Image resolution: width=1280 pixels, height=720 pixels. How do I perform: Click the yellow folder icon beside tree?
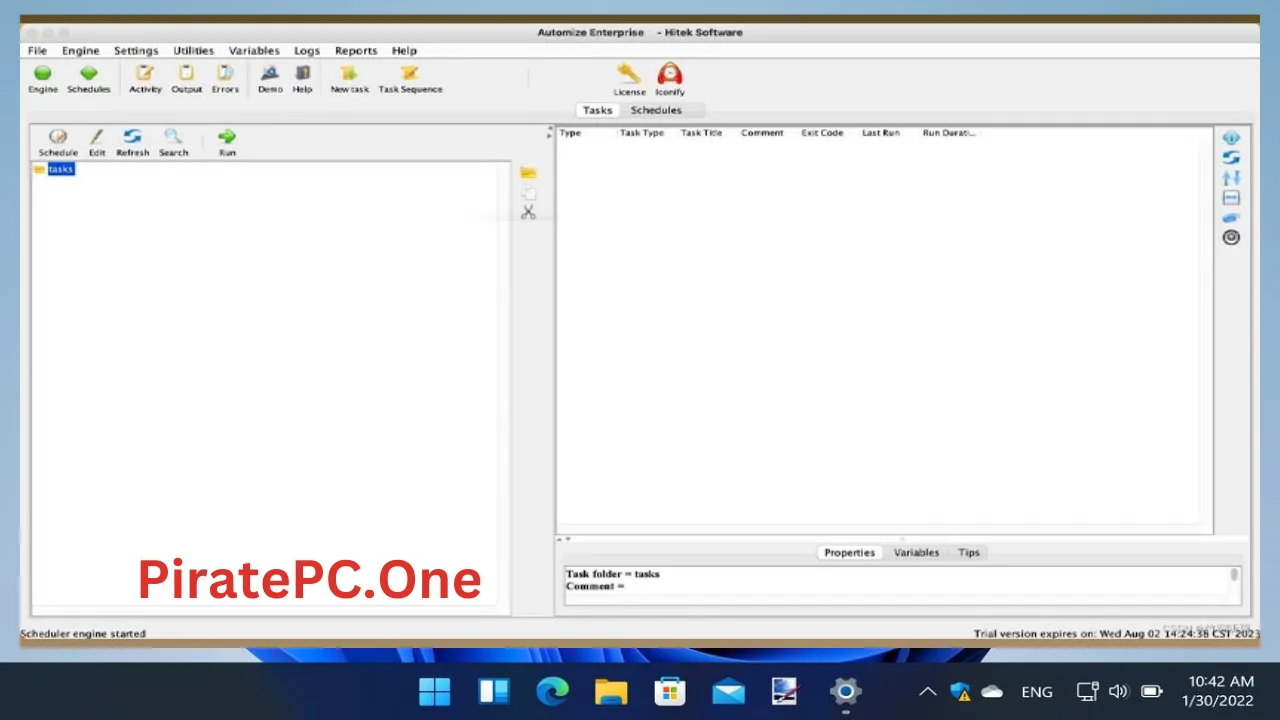click(528, 173)
